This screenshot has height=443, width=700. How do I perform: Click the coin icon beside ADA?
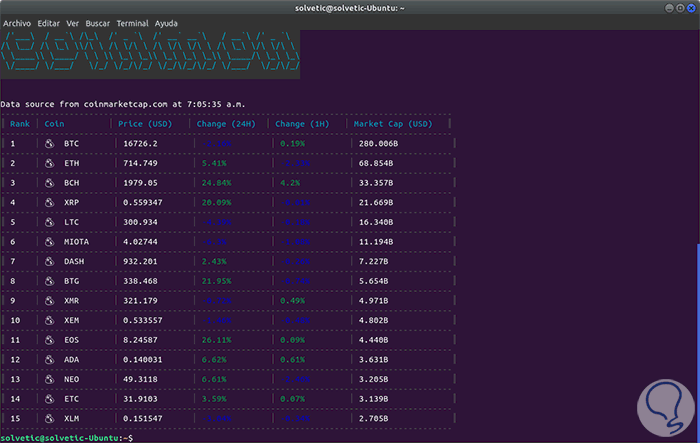(49, 359)
